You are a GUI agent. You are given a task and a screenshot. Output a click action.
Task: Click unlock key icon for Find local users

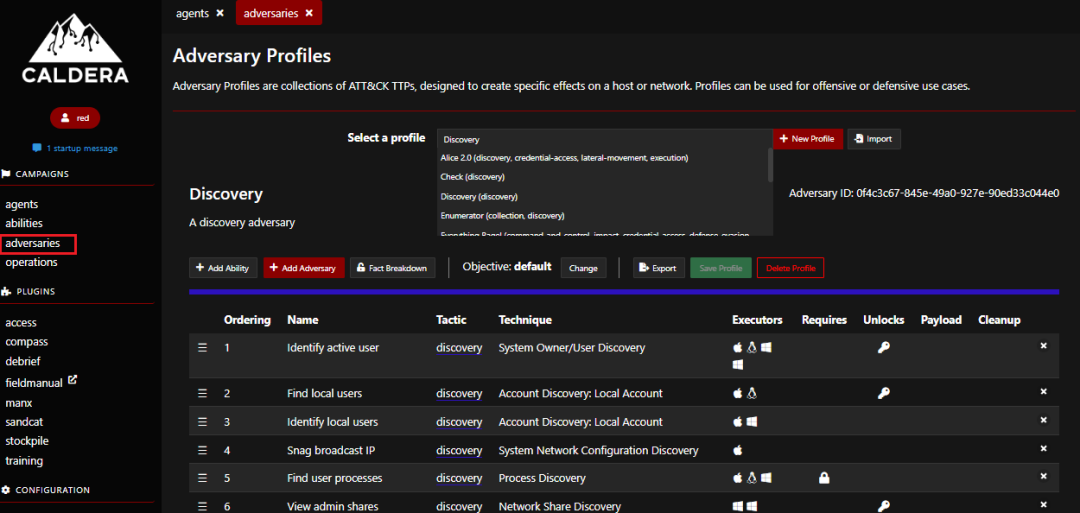click(884, 393)
